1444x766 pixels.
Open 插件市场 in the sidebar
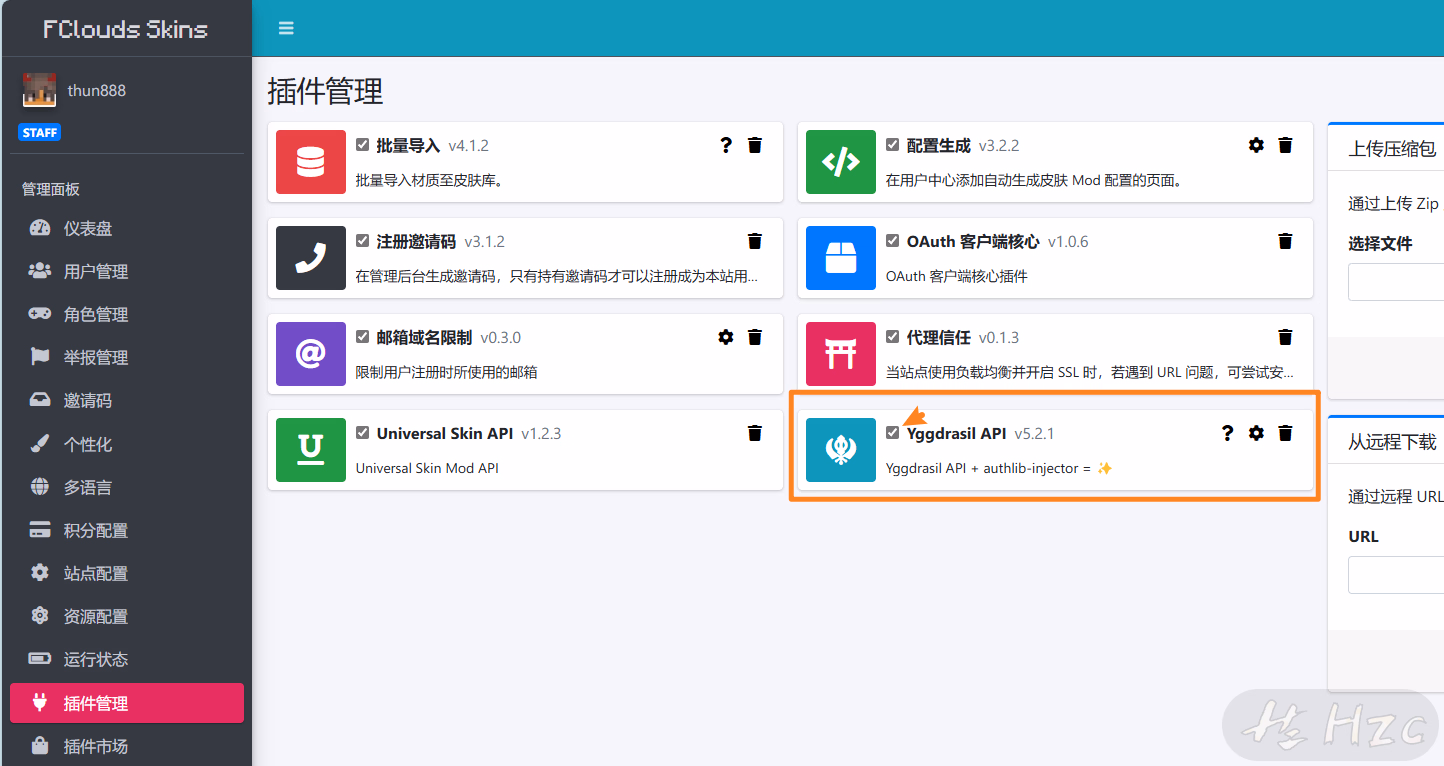point(127,746)
